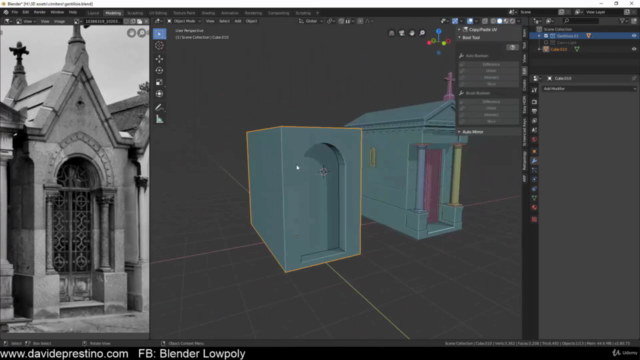Open the Modifiers wrench tab icon
The width and height of the screenshot is (640, 360).
click(x=534, y=161)
